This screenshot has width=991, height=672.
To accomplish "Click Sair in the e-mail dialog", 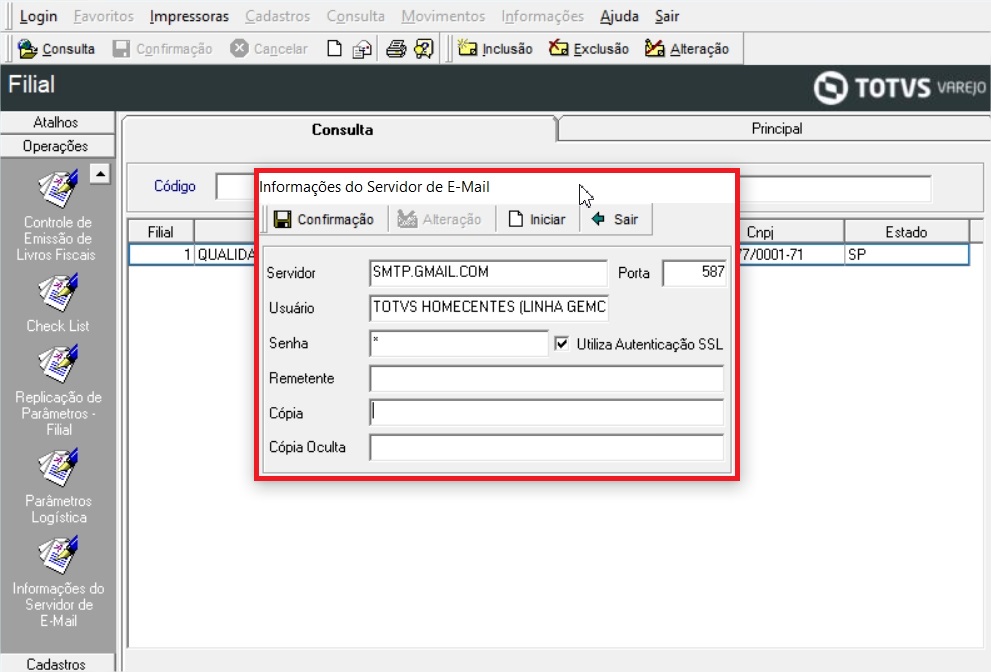I will click(615, 219).
